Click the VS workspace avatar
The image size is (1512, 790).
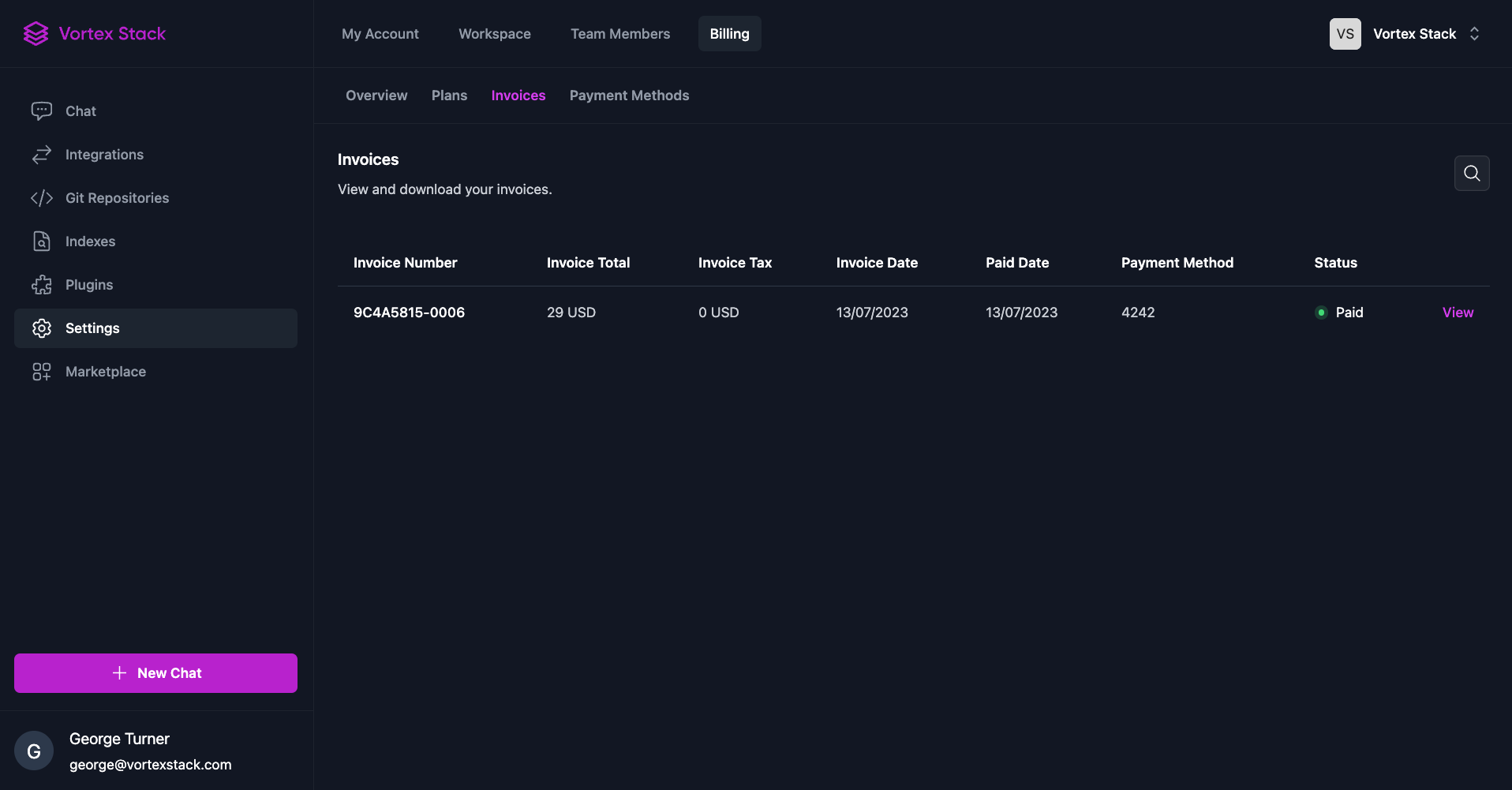click(1345, 34)
